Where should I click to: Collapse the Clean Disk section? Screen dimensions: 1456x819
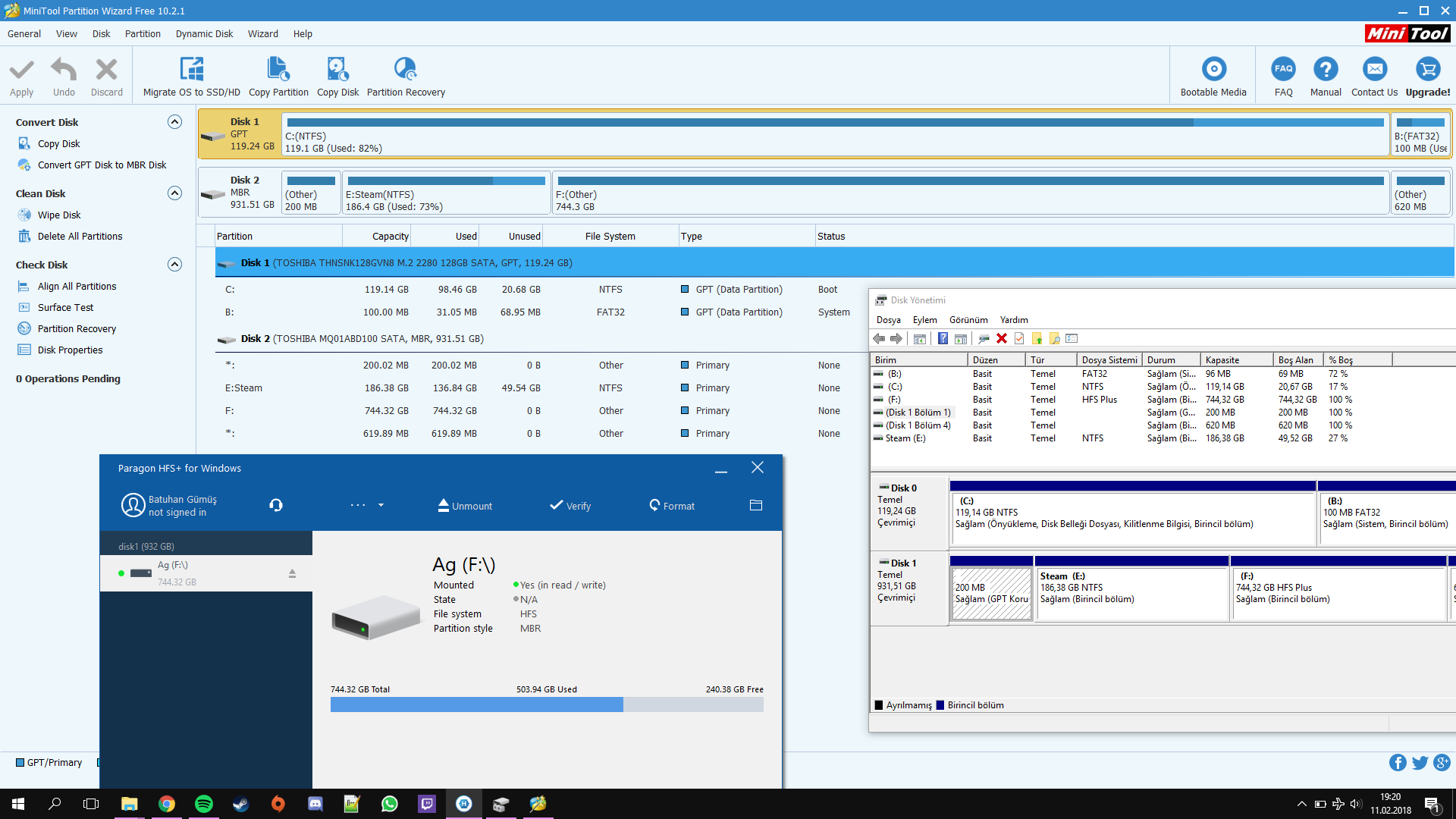(x=174, y=193)
